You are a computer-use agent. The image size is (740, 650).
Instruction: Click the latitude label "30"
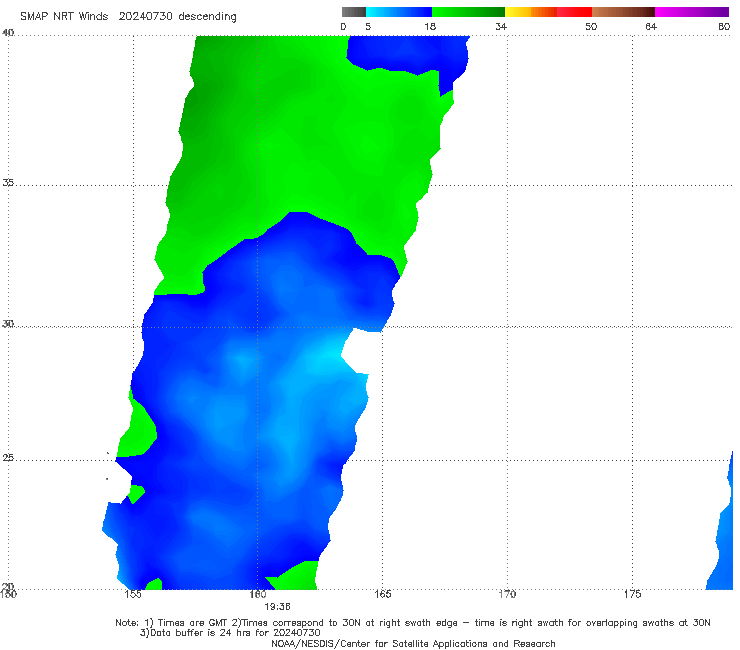[x=8, y=324]
